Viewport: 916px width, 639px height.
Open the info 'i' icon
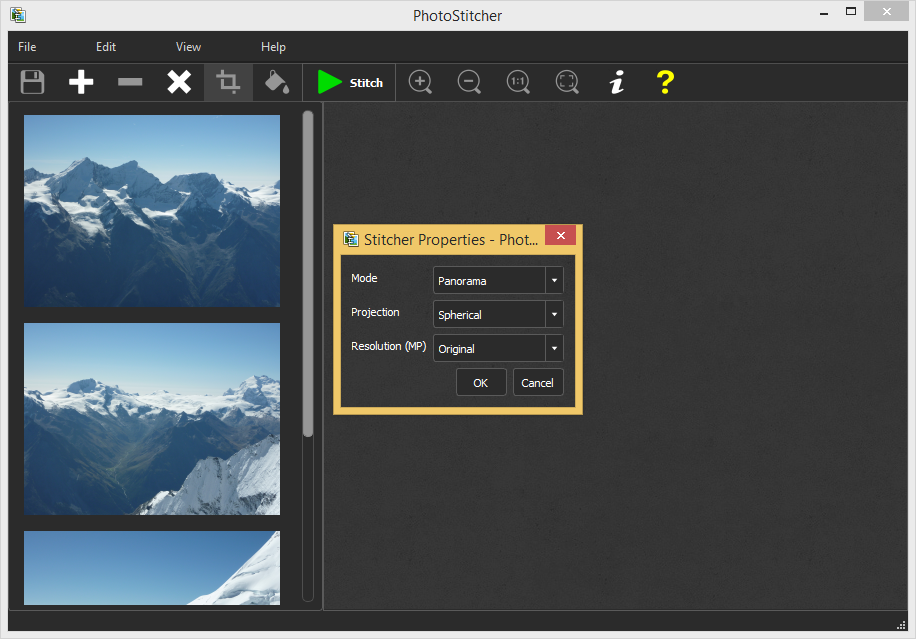click(x=616, y=82)
